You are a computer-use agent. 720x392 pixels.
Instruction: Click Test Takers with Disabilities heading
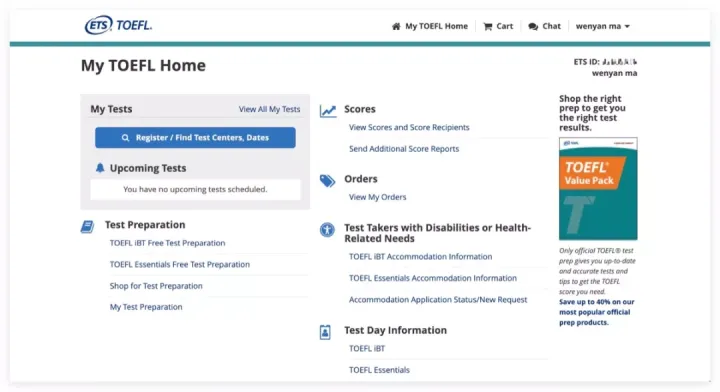pyautogui.click(x=437, y=233)
